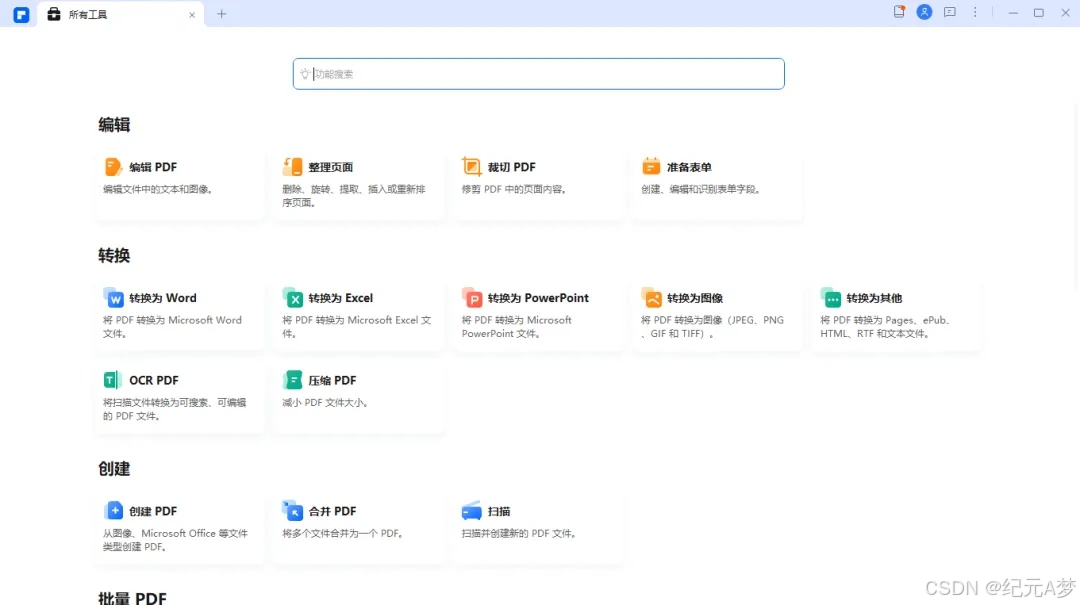This screenshot has height=605, width=1080.
Task: Click description '修剪 PDF 中的页面内容。'
Action: coord(515,189)
